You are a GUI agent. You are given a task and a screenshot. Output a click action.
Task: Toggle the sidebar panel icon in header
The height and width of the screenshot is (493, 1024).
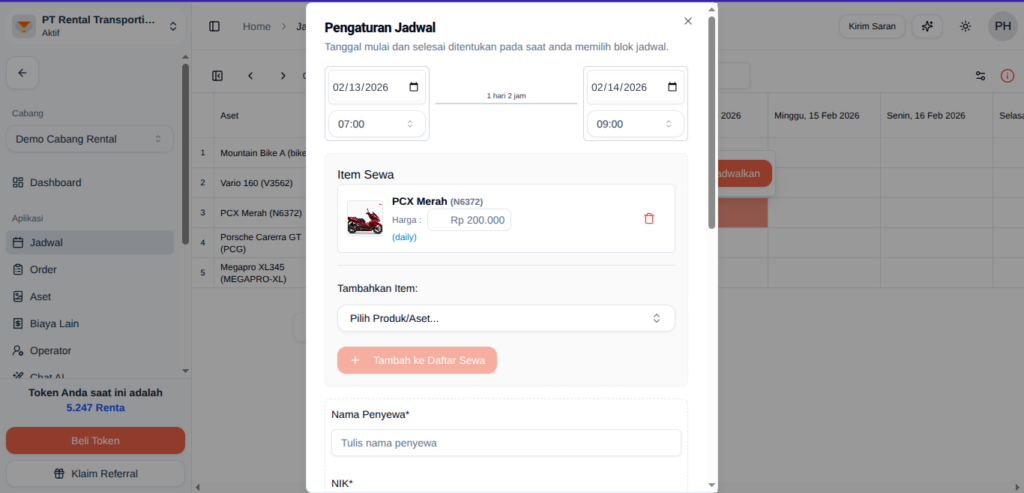pos(214,27)
